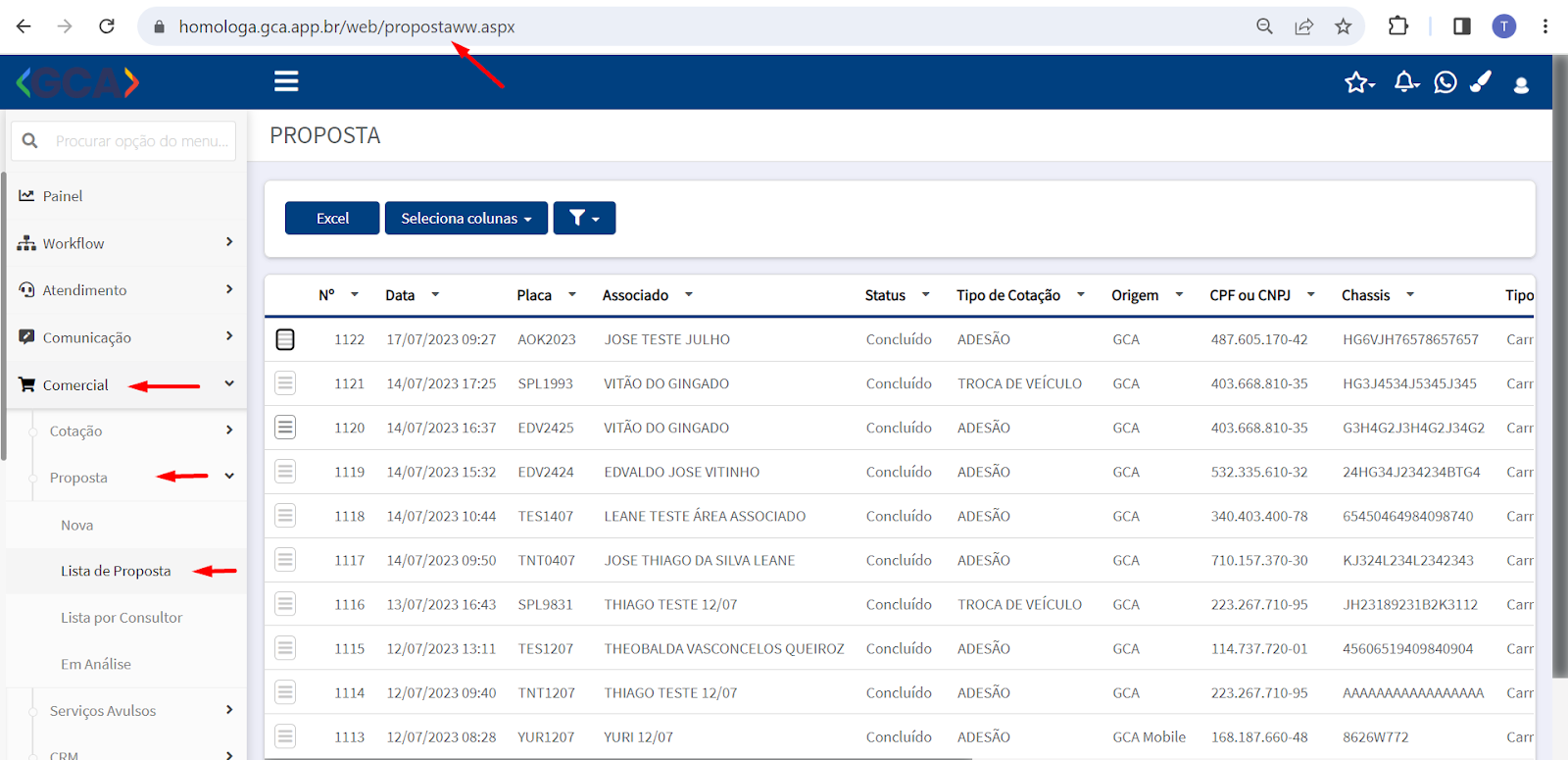Collapse the Proposta submenu chevron
Screen dimensions: 1568x760
pyautogui.click(x=229, y=476)
